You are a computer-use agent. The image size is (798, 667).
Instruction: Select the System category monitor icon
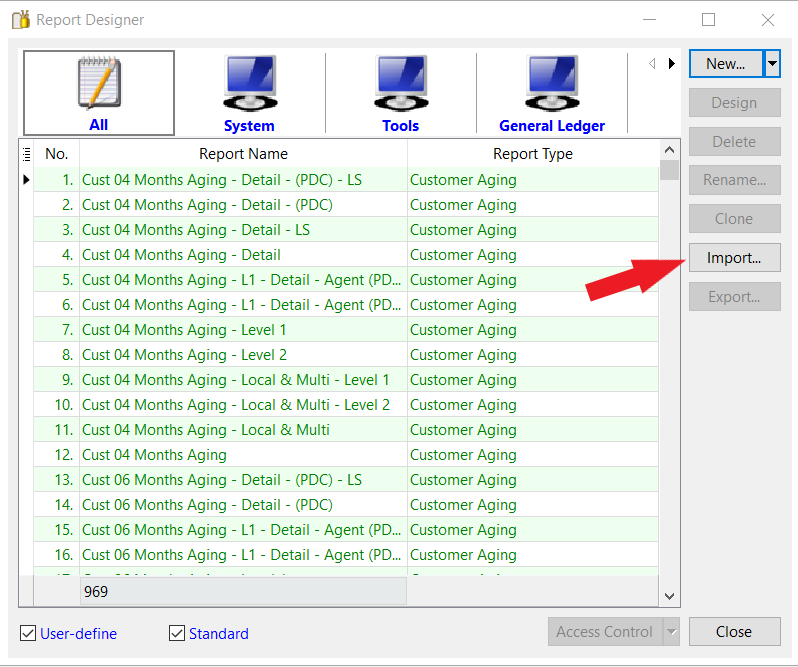(x=249, y=84)
